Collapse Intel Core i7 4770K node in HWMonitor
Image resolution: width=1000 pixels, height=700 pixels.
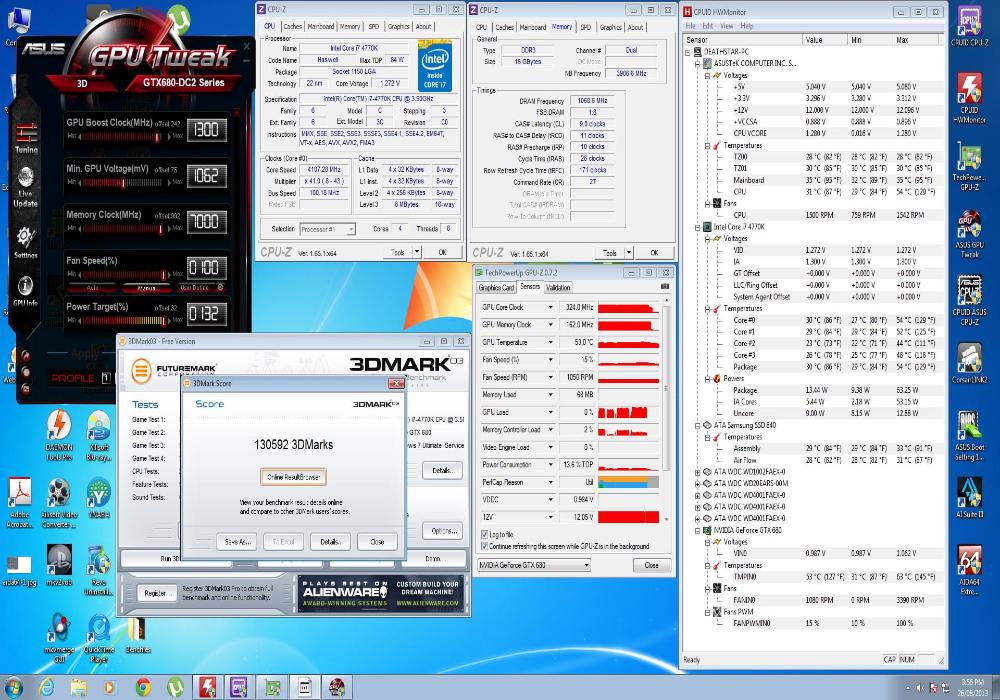pos(698,227)
